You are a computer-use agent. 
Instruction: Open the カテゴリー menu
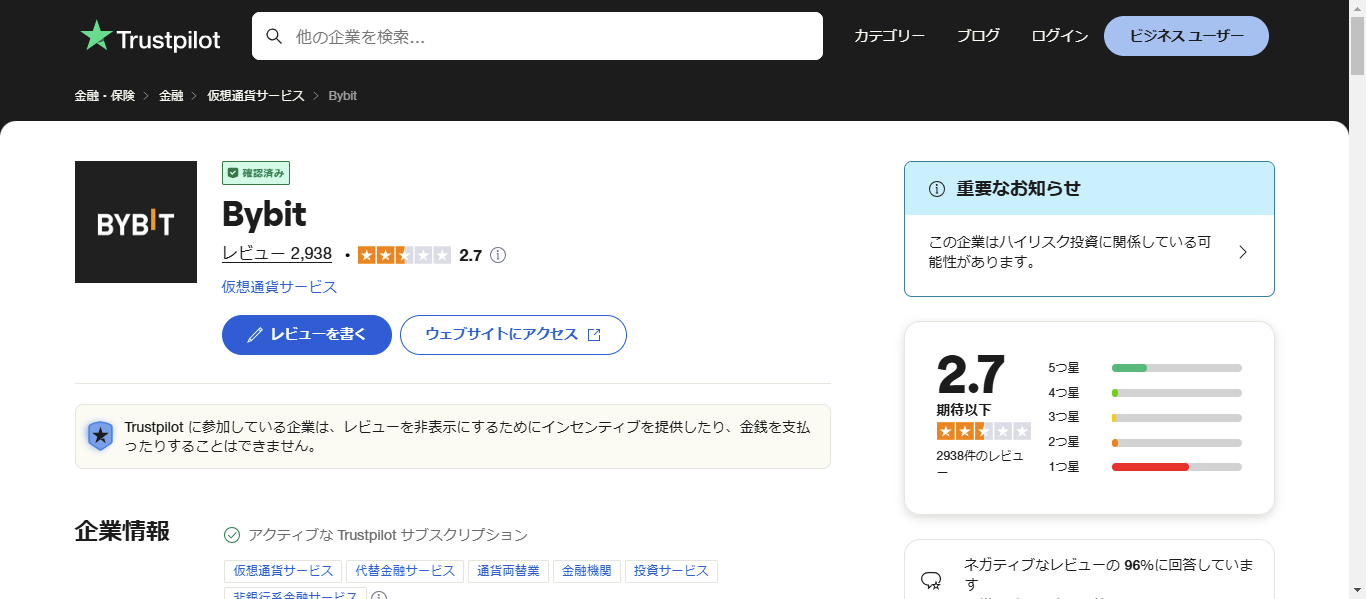tap(889, 35)
